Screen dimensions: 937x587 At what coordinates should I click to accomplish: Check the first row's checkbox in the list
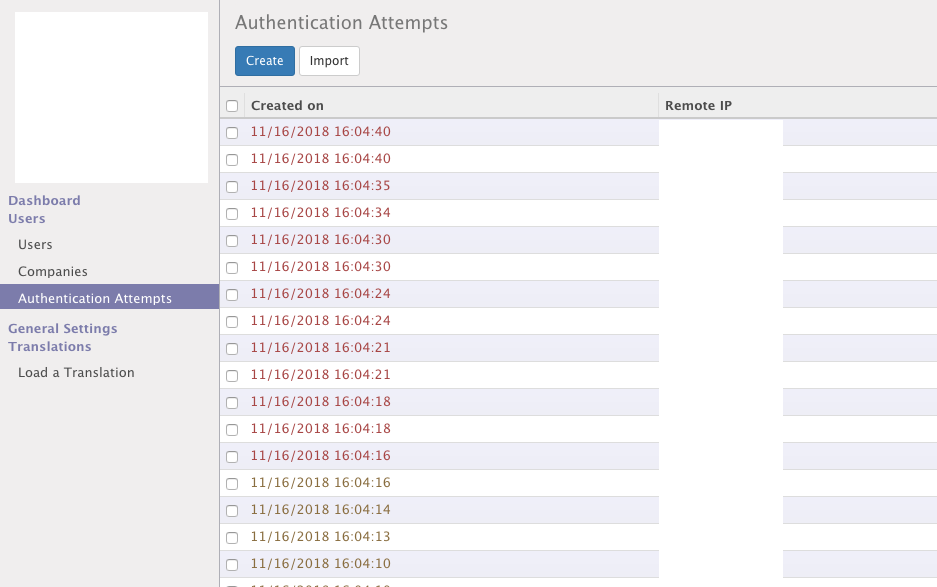(232, 133)
